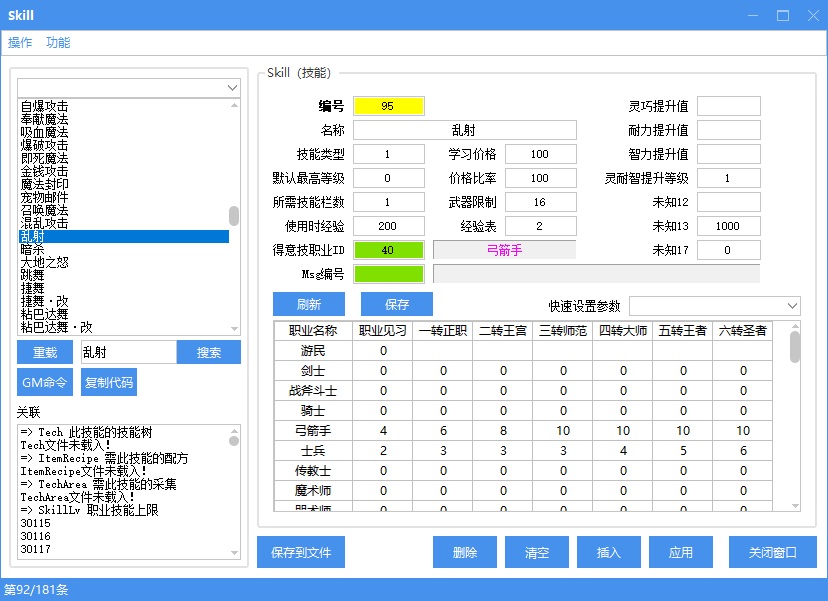This screenshot has width=828, height=601.
Task: Click the 保存 button above the table
Action: coord(397,304)
